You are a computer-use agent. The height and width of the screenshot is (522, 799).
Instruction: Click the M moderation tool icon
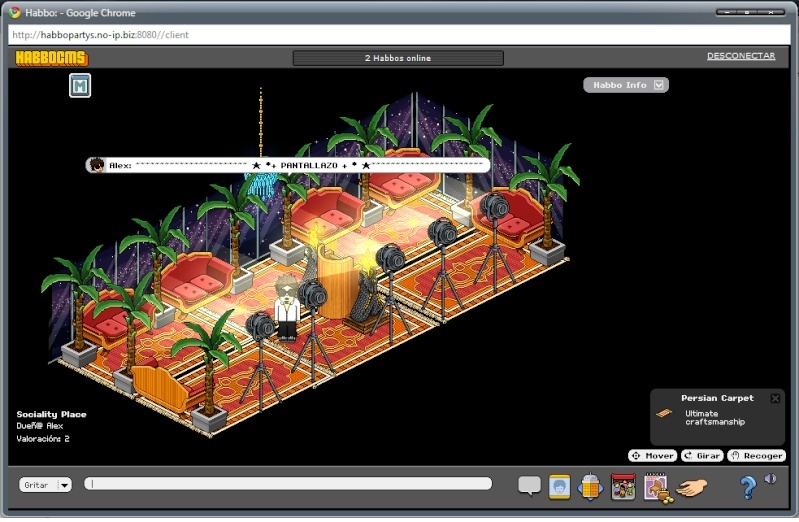[x=80, y=86]
